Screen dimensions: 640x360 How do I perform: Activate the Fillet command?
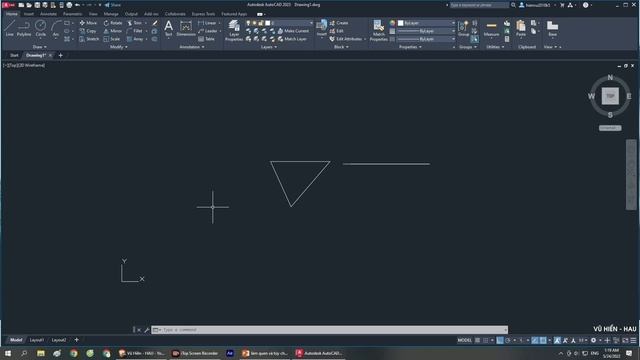pos(135,31)
